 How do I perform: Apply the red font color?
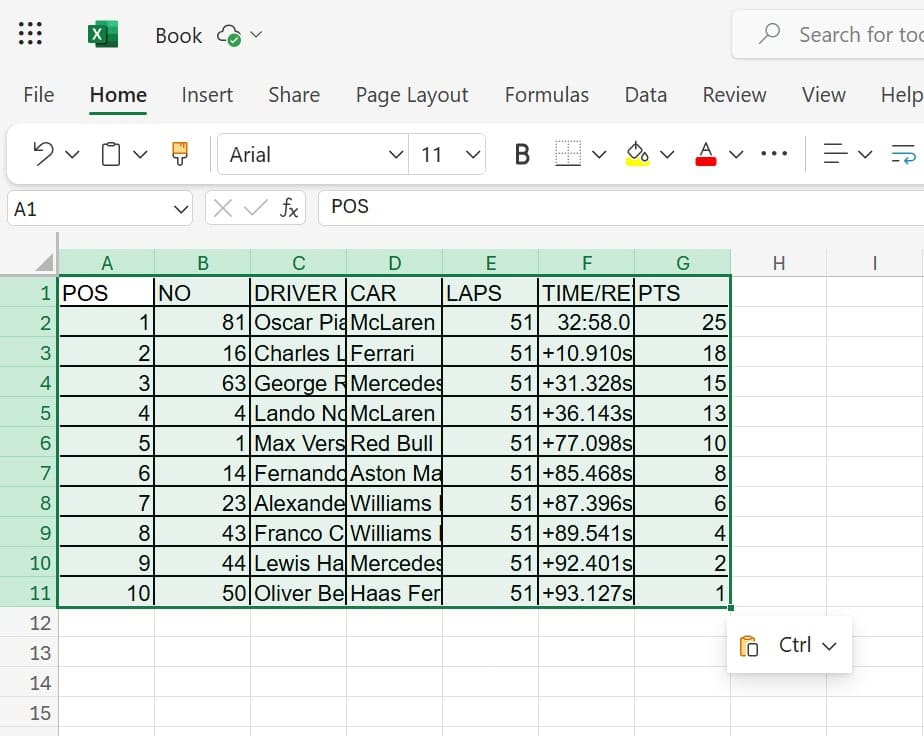(x=706, y=154)
